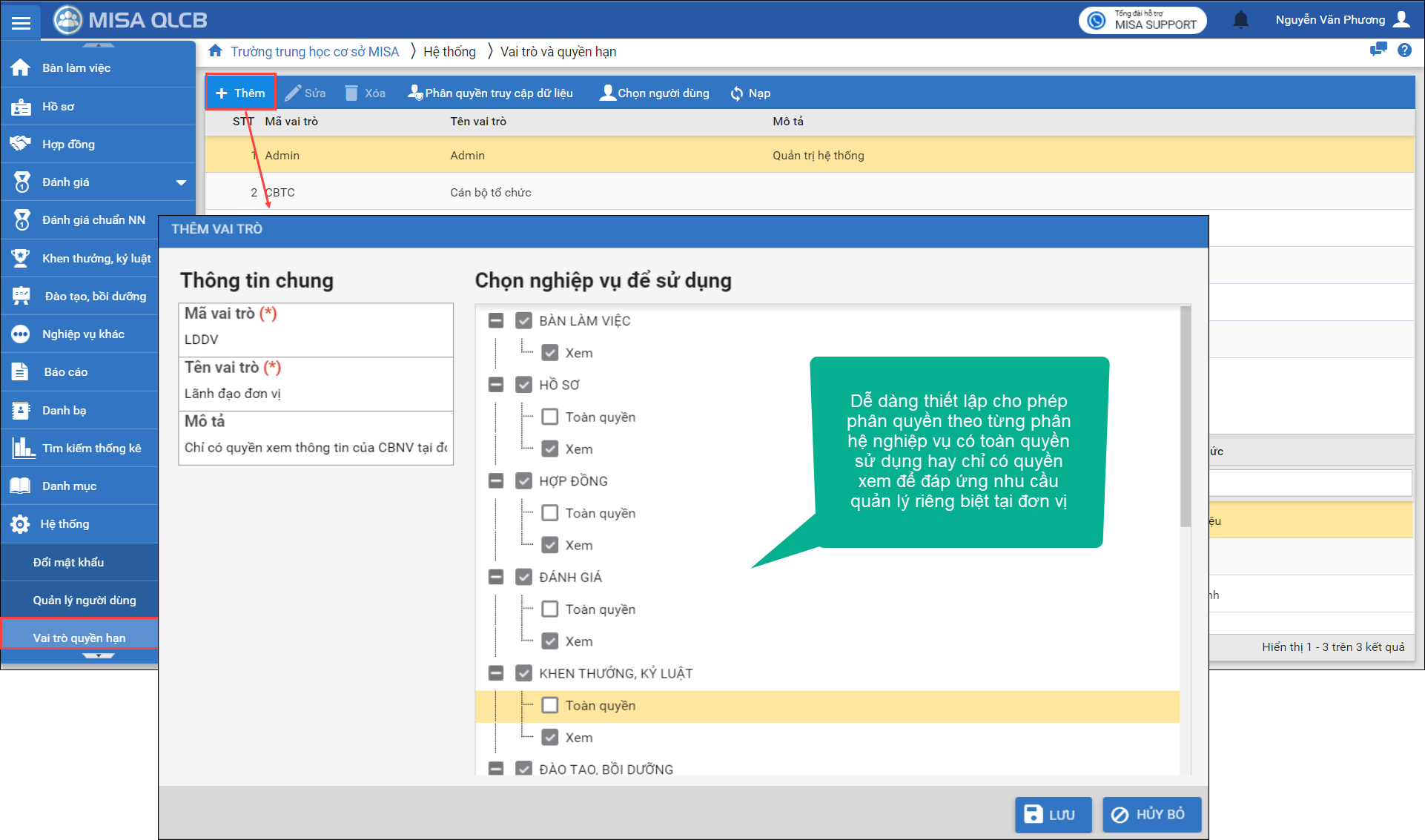
Task: Click the Mã vai trò input field
Action: coord(315,340)
